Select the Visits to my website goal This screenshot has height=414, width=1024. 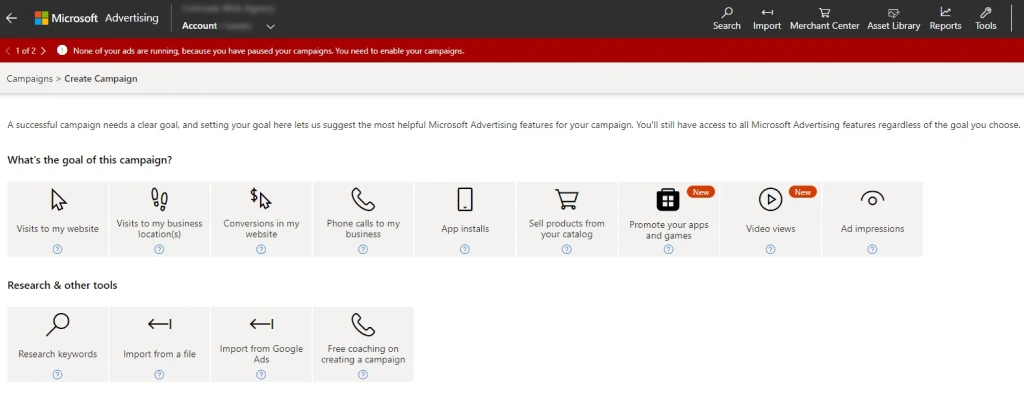tap(57, 219)
